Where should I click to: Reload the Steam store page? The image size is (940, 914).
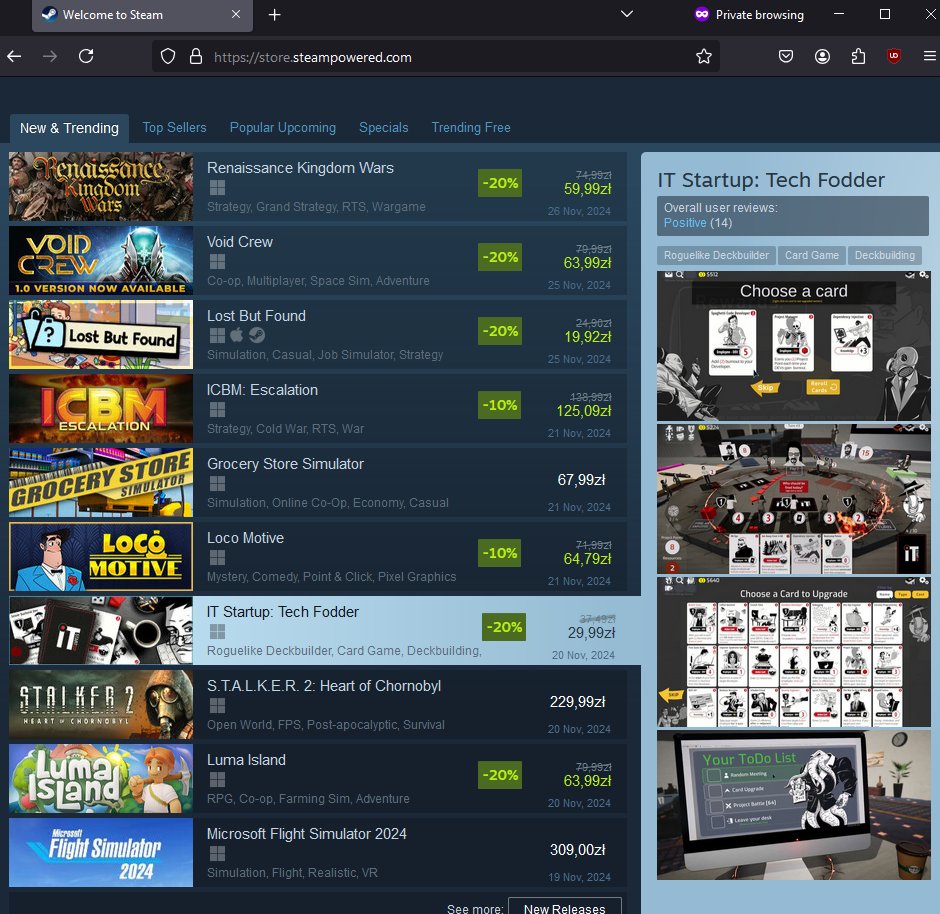point(86,56)
